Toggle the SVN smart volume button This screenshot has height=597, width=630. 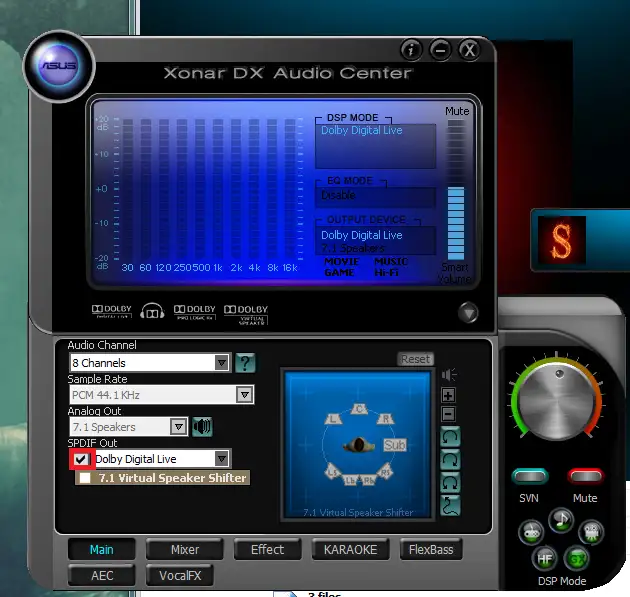(x=530, y=476)
